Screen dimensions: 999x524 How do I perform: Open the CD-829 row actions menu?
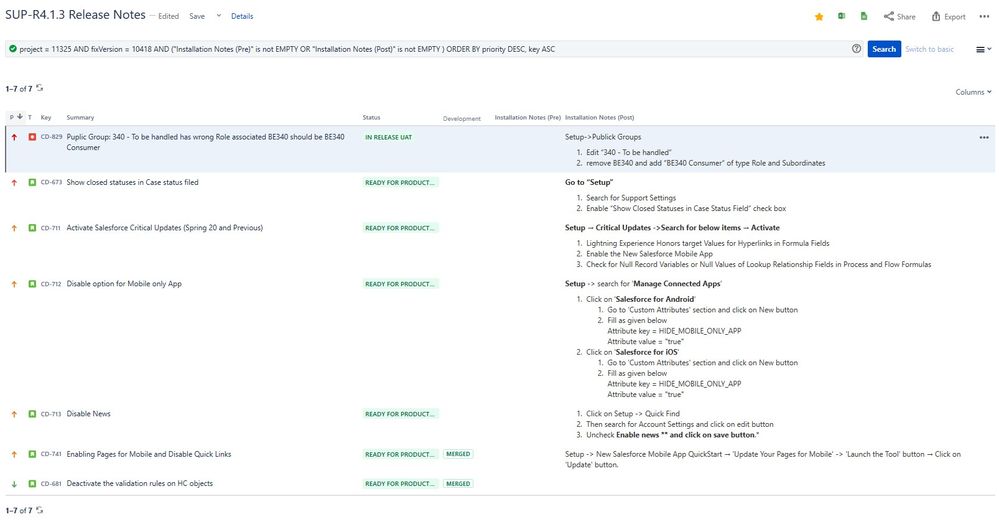click(x=984, y=137)
